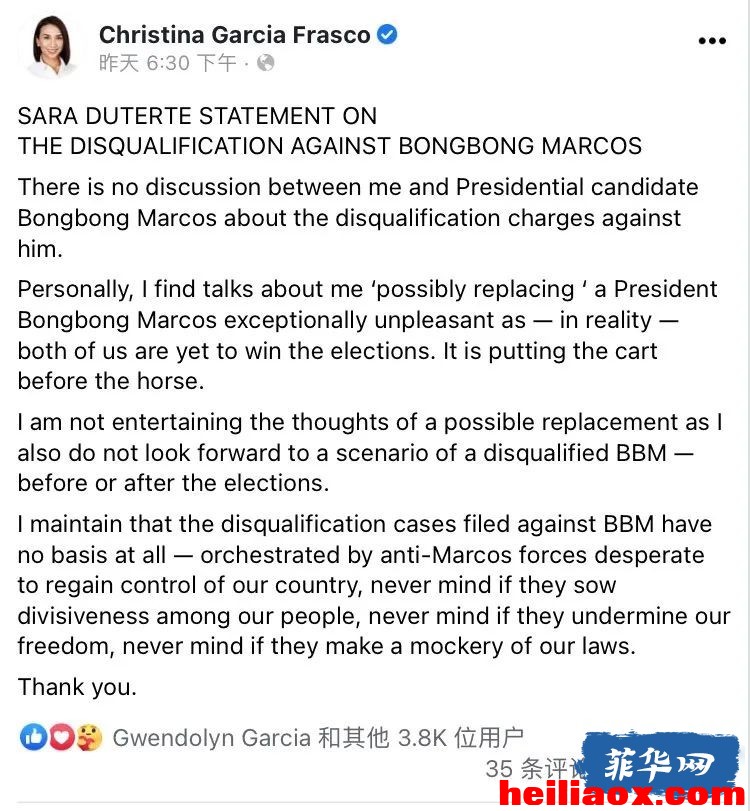Click the globe public-privacy icon
The image size is (750, 811).
[x=265, y=63]
